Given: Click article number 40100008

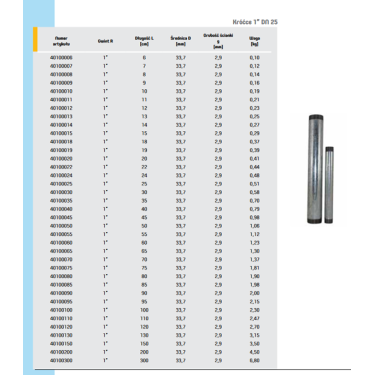Looking at the screenshot, I should 61,74.
